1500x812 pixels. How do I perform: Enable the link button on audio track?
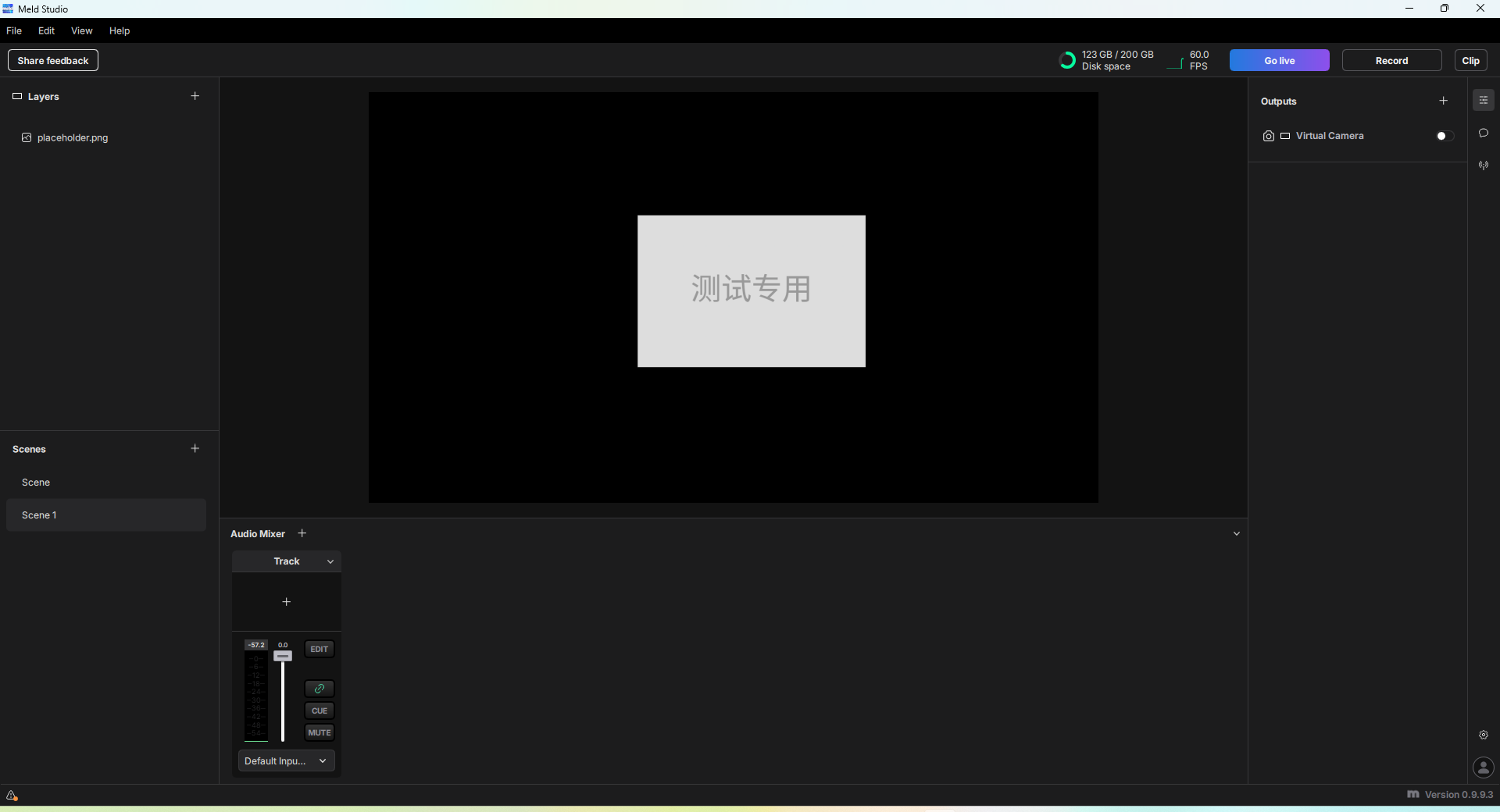[x=319, y=689]
